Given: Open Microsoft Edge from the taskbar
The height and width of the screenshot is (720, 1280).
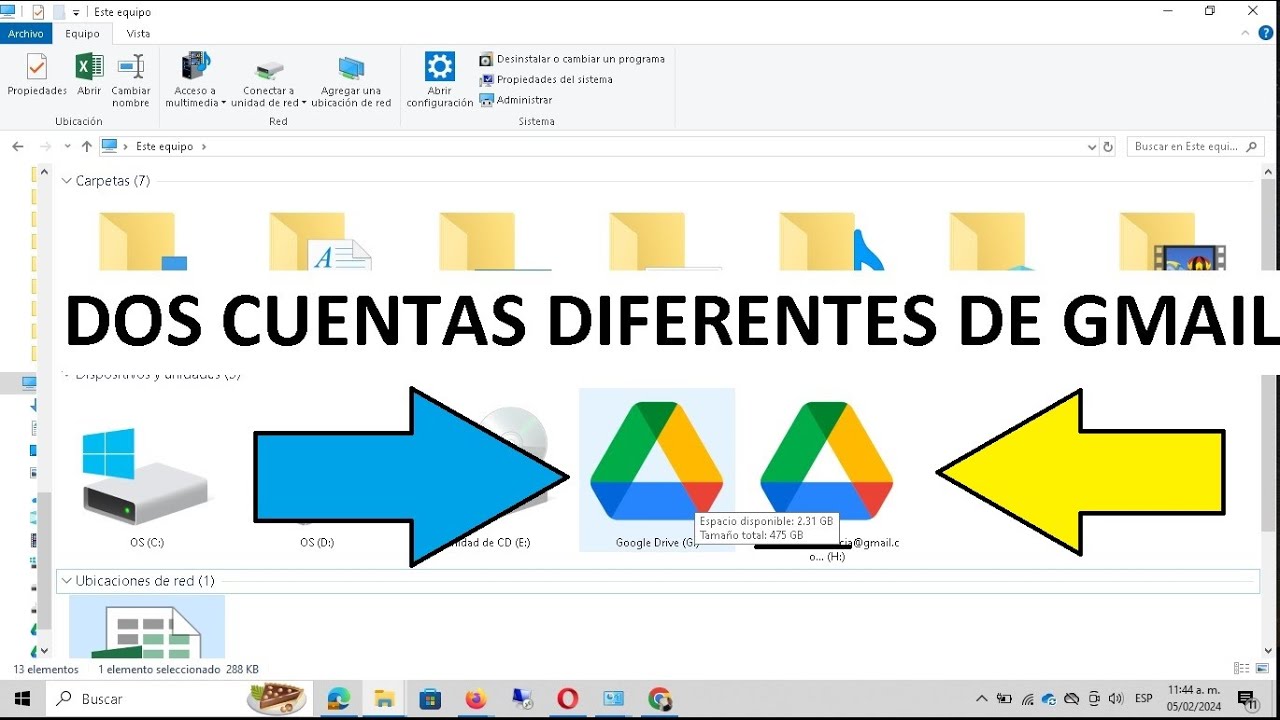Looking at the screenshot, I should [x=338, y=699].
